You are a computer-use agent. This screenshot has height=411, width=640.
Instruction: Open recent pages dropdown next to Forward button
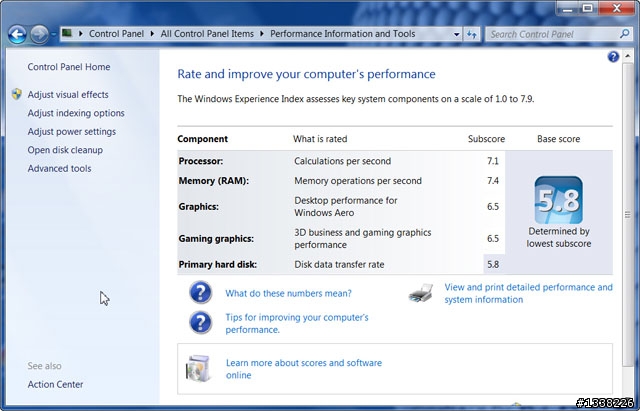[x=53, y=34]
